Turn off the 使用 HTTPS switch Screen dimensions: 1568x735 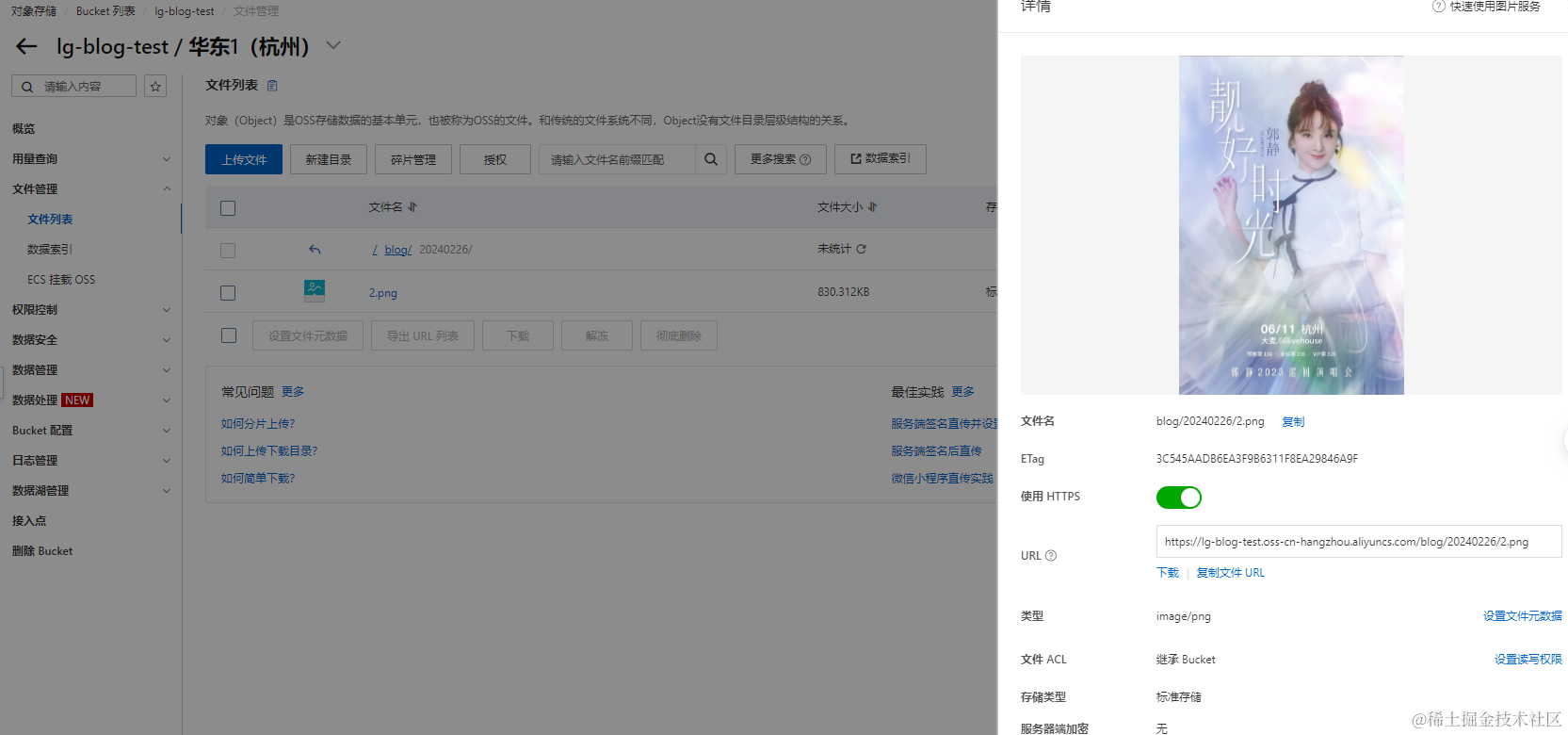pos(1179,497)
